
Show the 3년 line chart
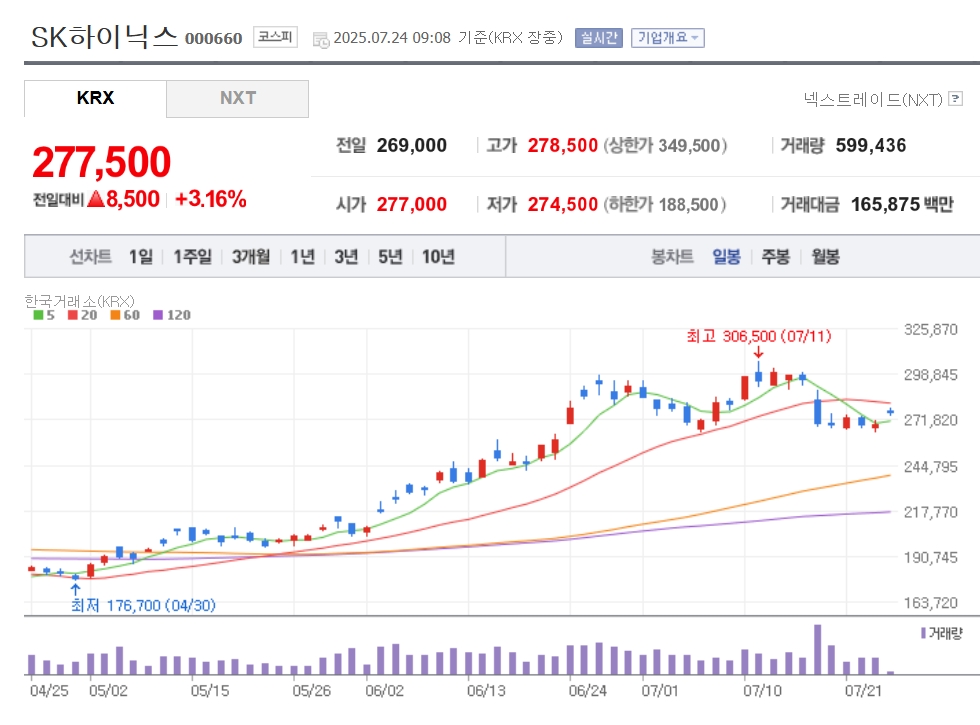346,256
